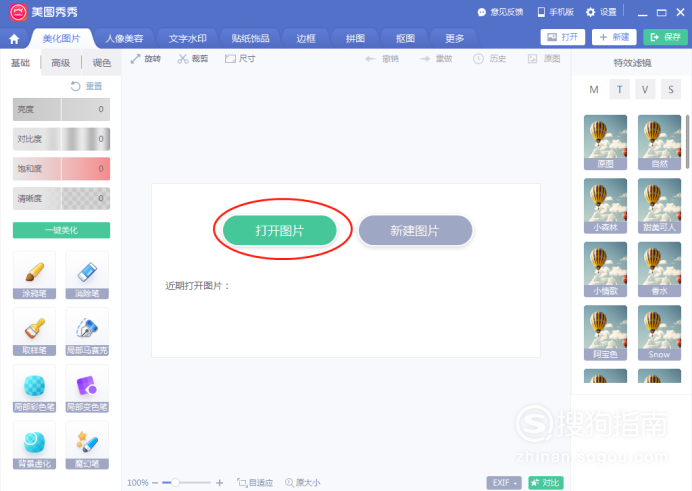Click the 旋转 rotate tool

[x=146, y=59]
